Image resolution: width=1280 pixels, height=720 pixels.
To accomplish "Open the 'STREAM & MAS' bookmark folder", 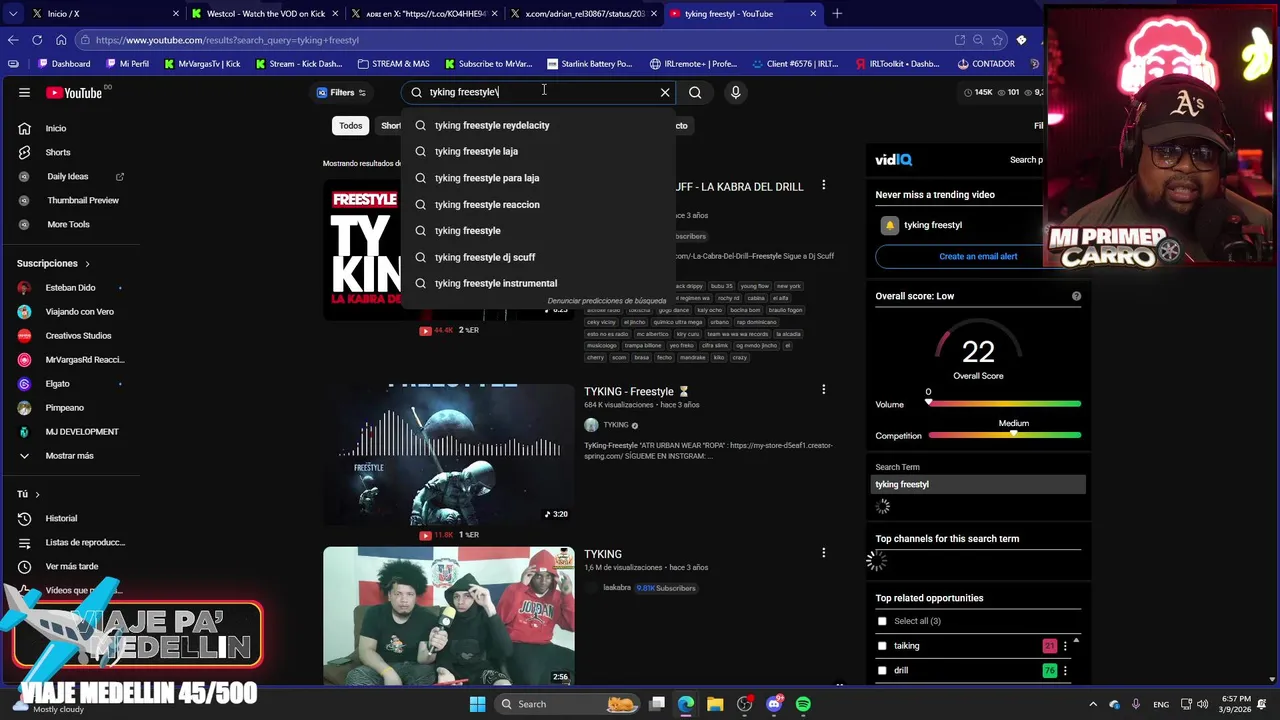I will (392, 64).
